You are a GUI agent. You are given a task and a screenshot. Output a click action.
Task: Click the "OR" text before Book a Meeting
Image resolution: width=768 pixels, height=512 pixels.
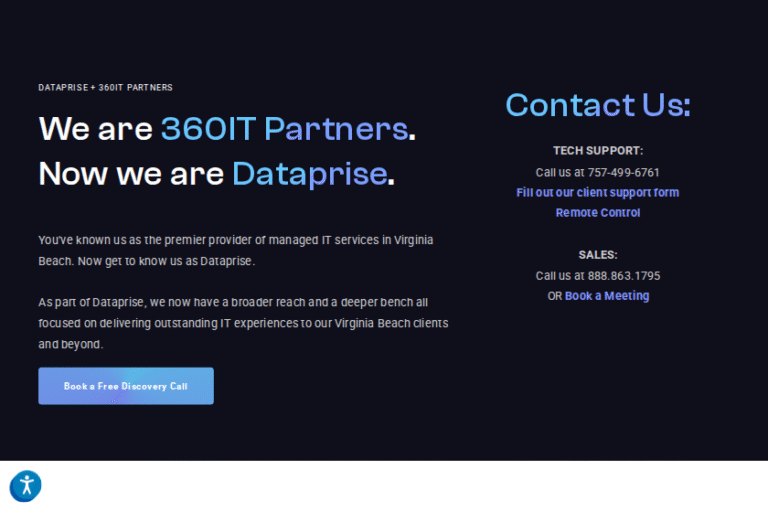click(x=554, y=296)
